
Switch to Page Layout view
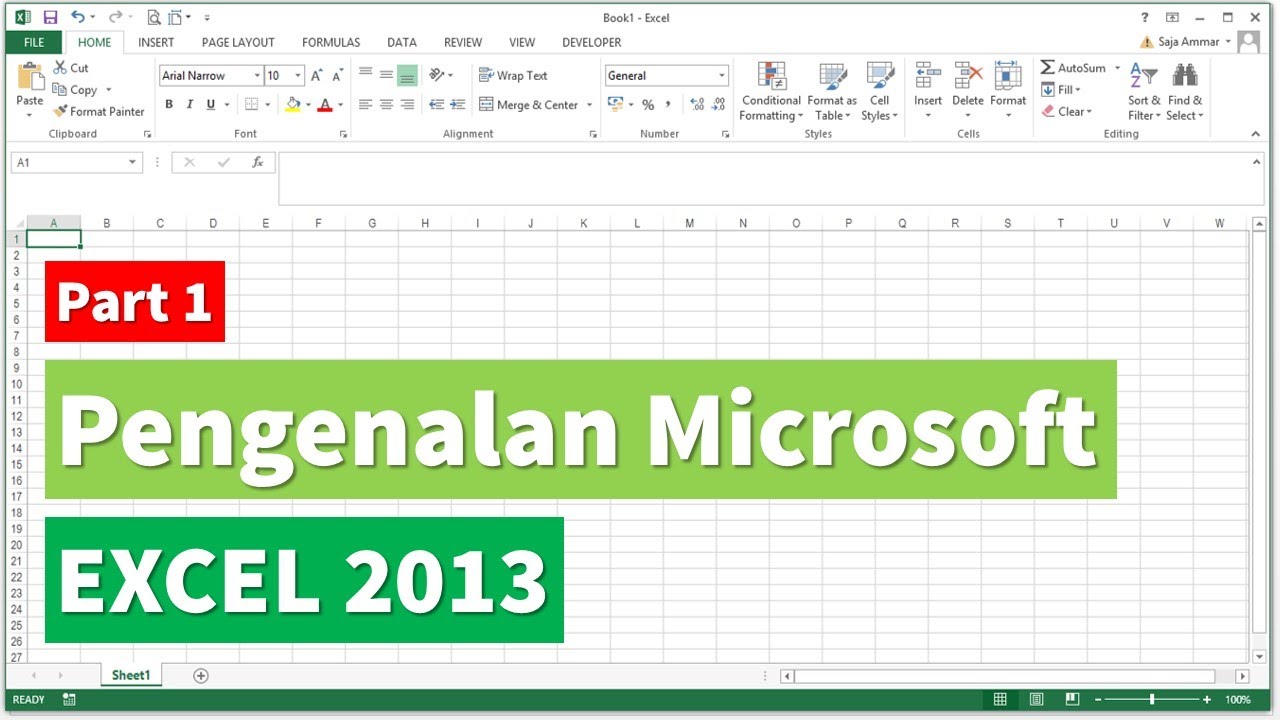click(x=1036, y=700)
